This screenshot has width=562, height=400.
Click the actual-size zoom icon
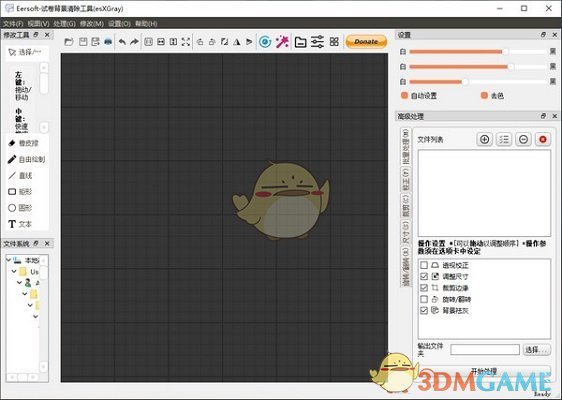148,42
